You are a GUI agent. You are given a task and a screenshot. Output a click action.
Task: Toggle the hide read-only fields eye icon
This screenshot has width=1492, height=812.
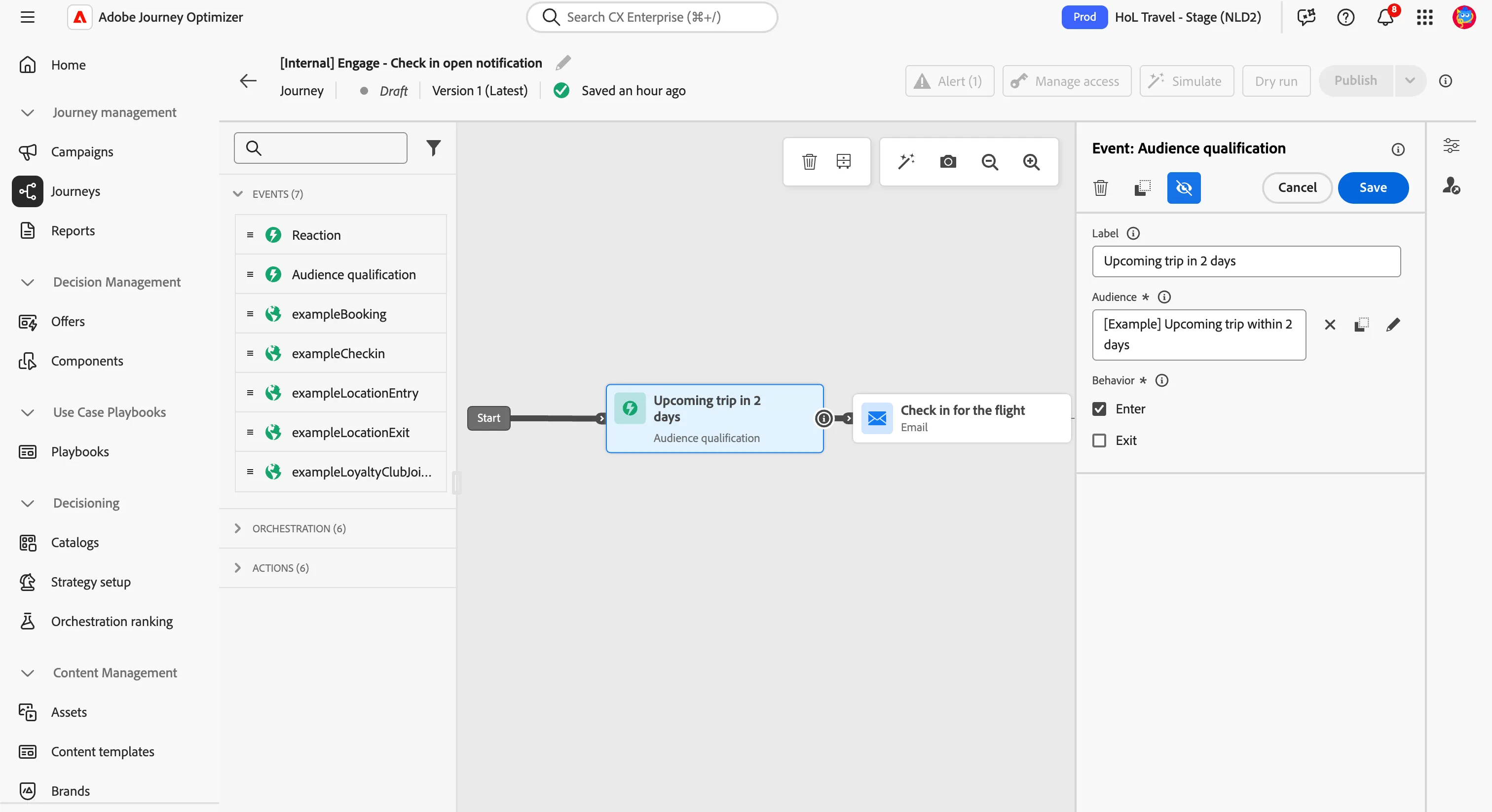pos(1184,187)
